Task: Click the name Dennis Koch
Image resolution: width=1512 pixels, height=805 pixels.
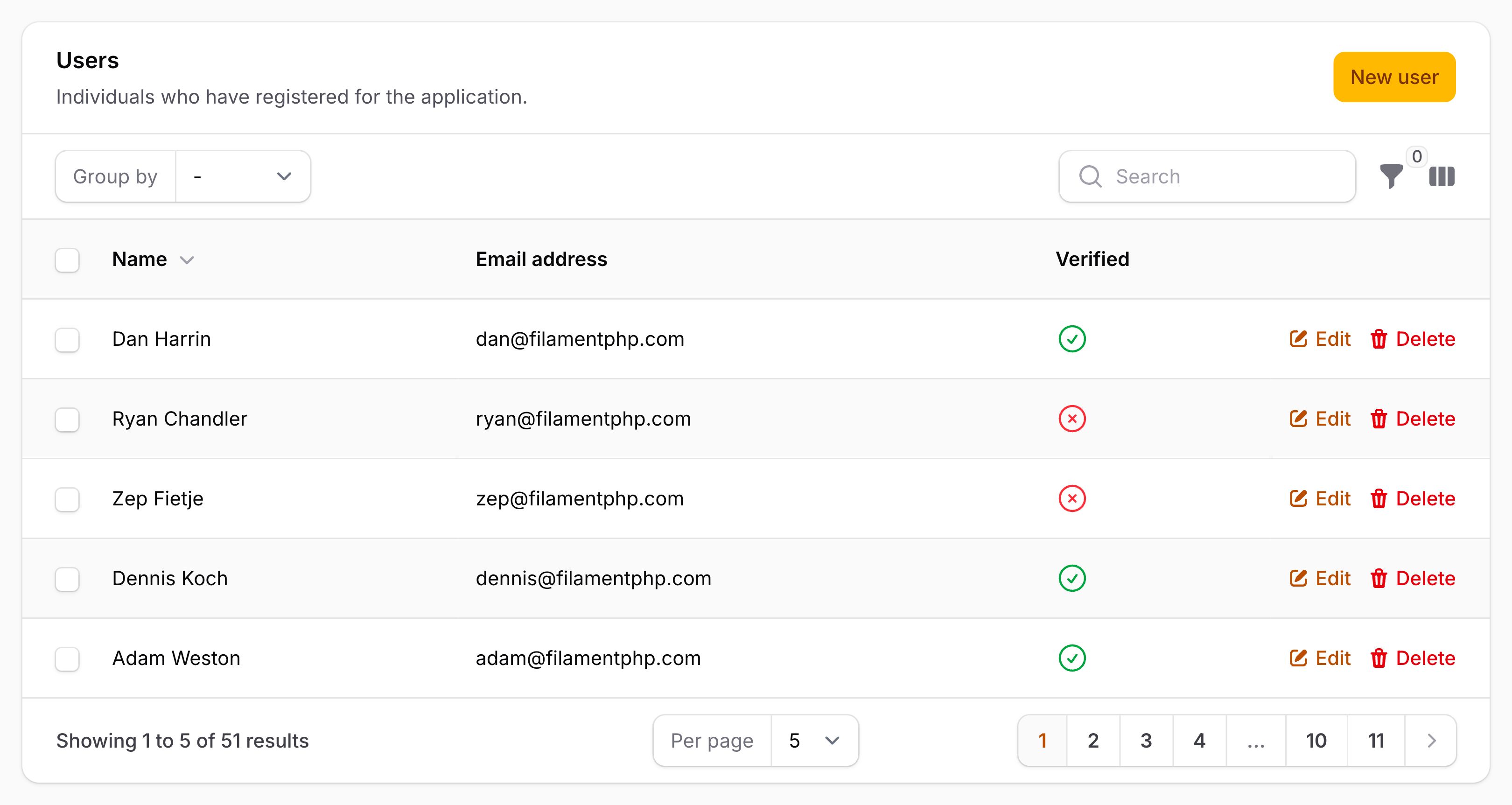Action: tap(169, 578)
